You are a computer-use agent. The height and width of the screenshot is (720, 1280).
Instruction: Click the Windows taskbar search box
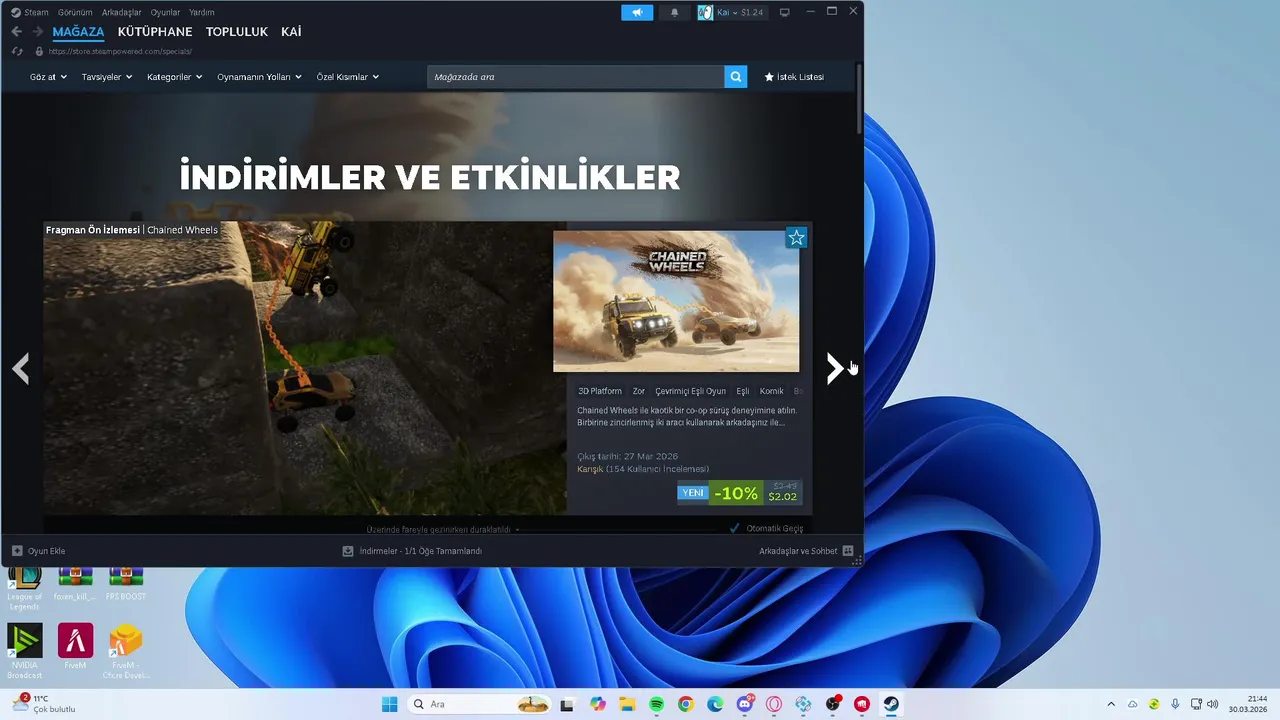(x=480, y=704)
